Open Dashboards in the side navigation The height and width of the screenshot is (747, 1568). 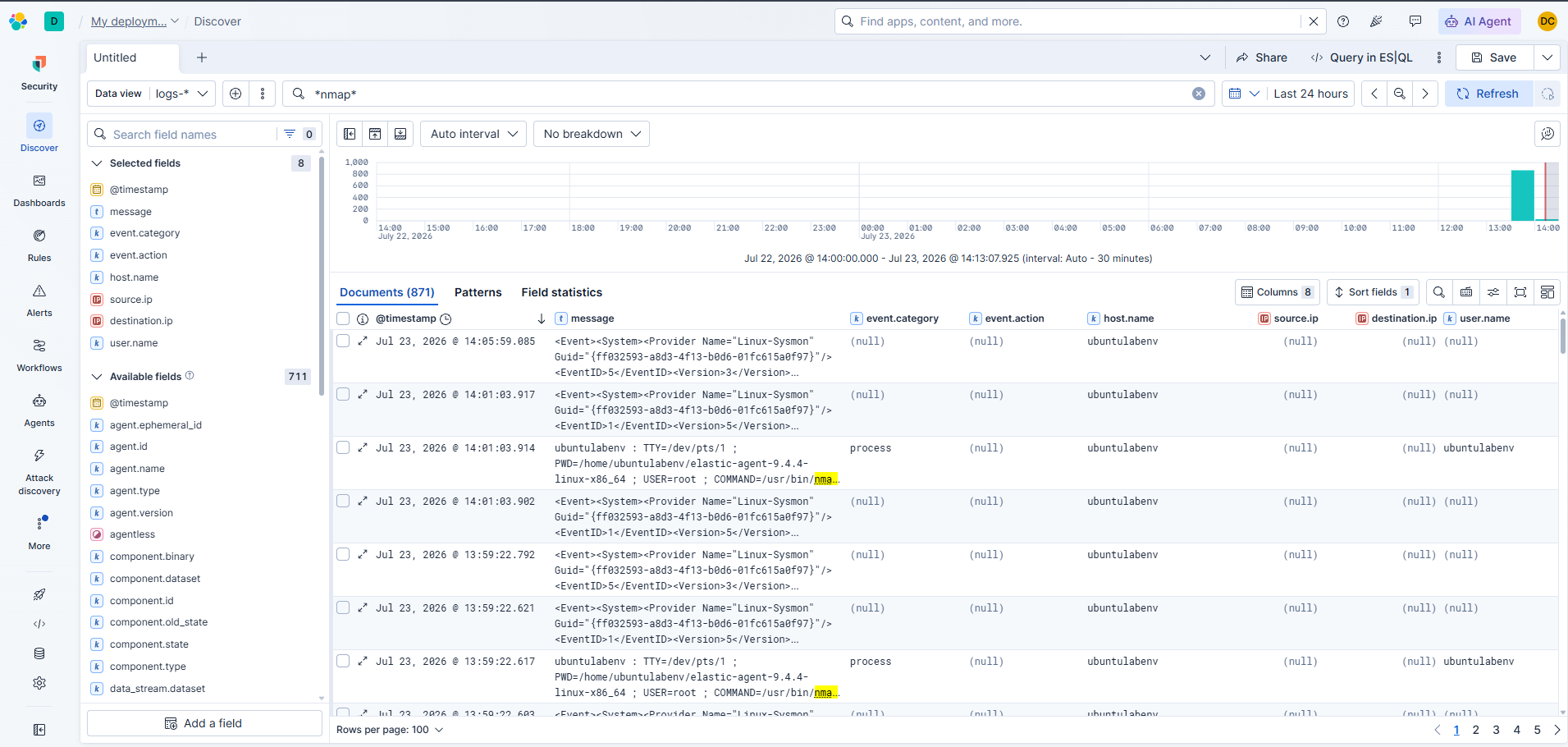39,190
